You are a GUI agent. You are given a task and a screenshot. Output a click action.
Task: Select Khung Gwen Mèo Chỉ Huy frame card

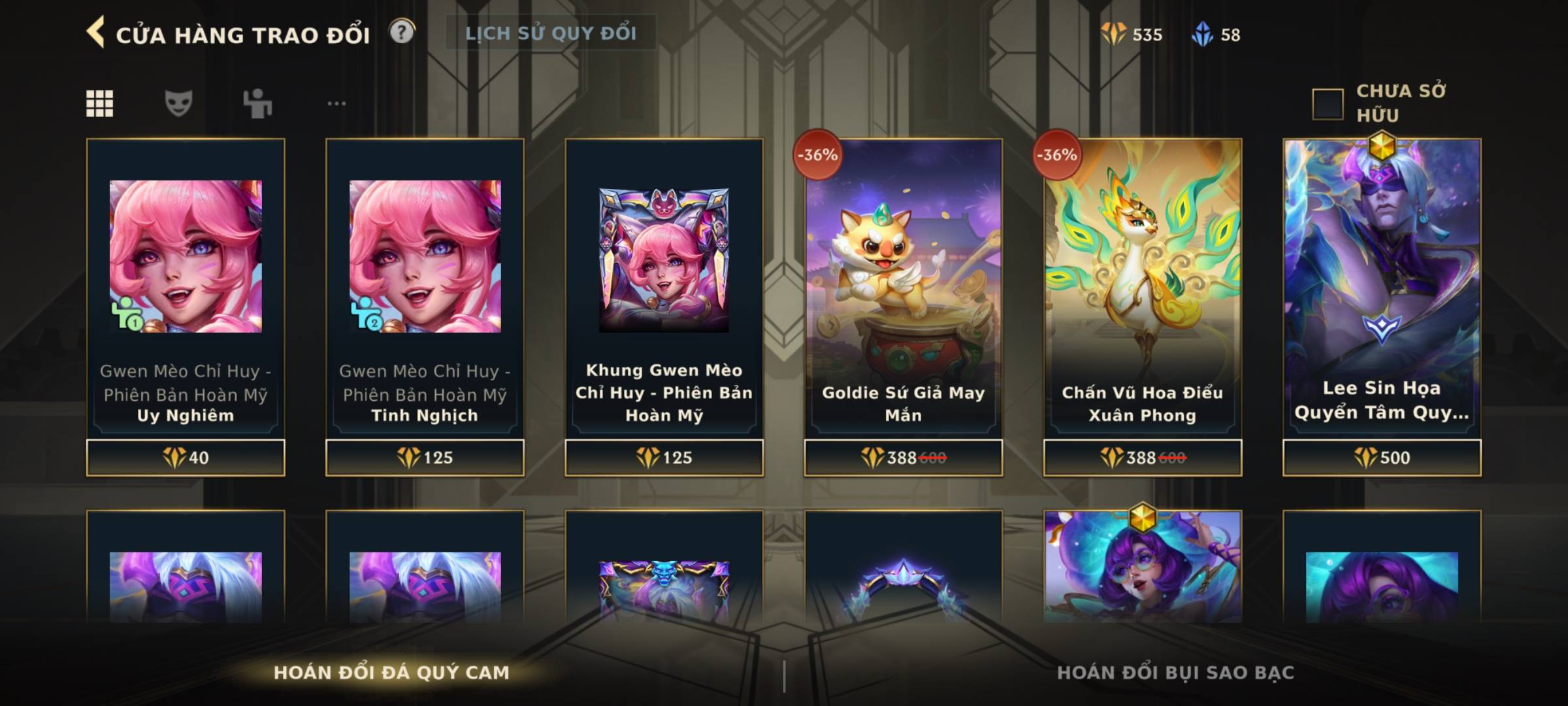click(x=664, y=288)
